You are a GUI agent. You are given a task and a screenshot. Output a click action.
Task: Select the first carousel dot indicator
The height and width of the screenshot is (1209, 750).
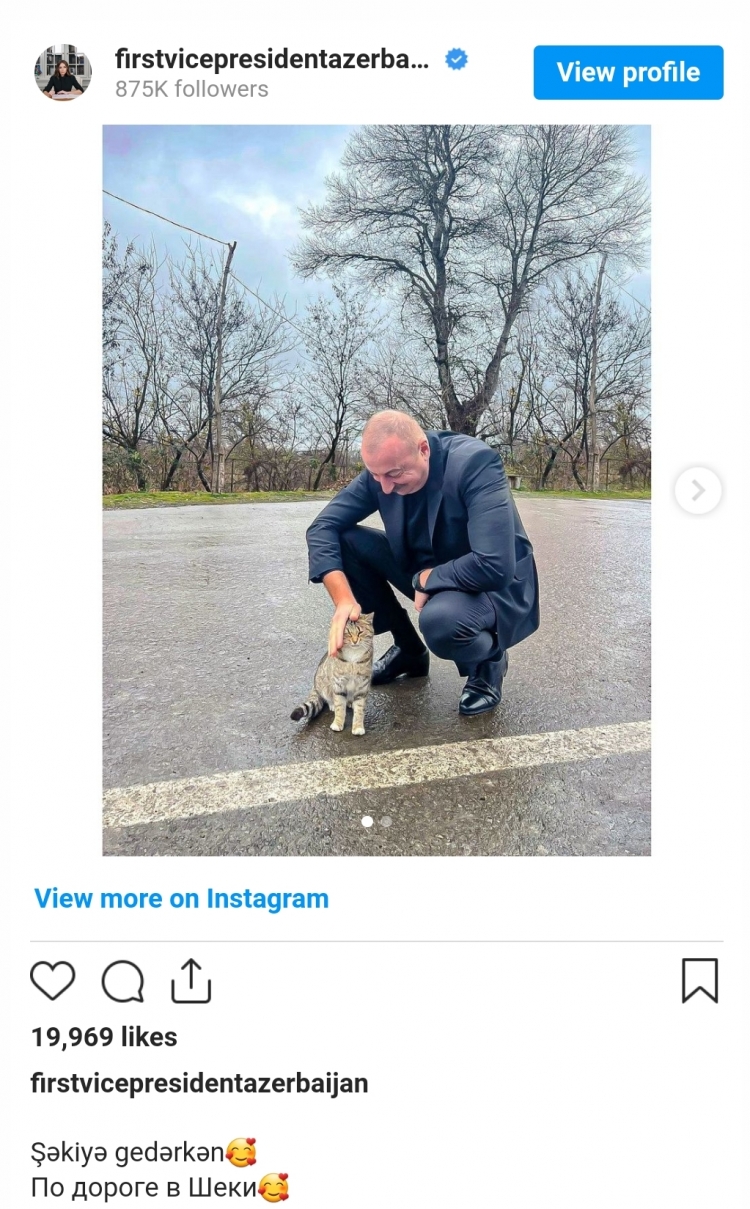pos(367,821)
